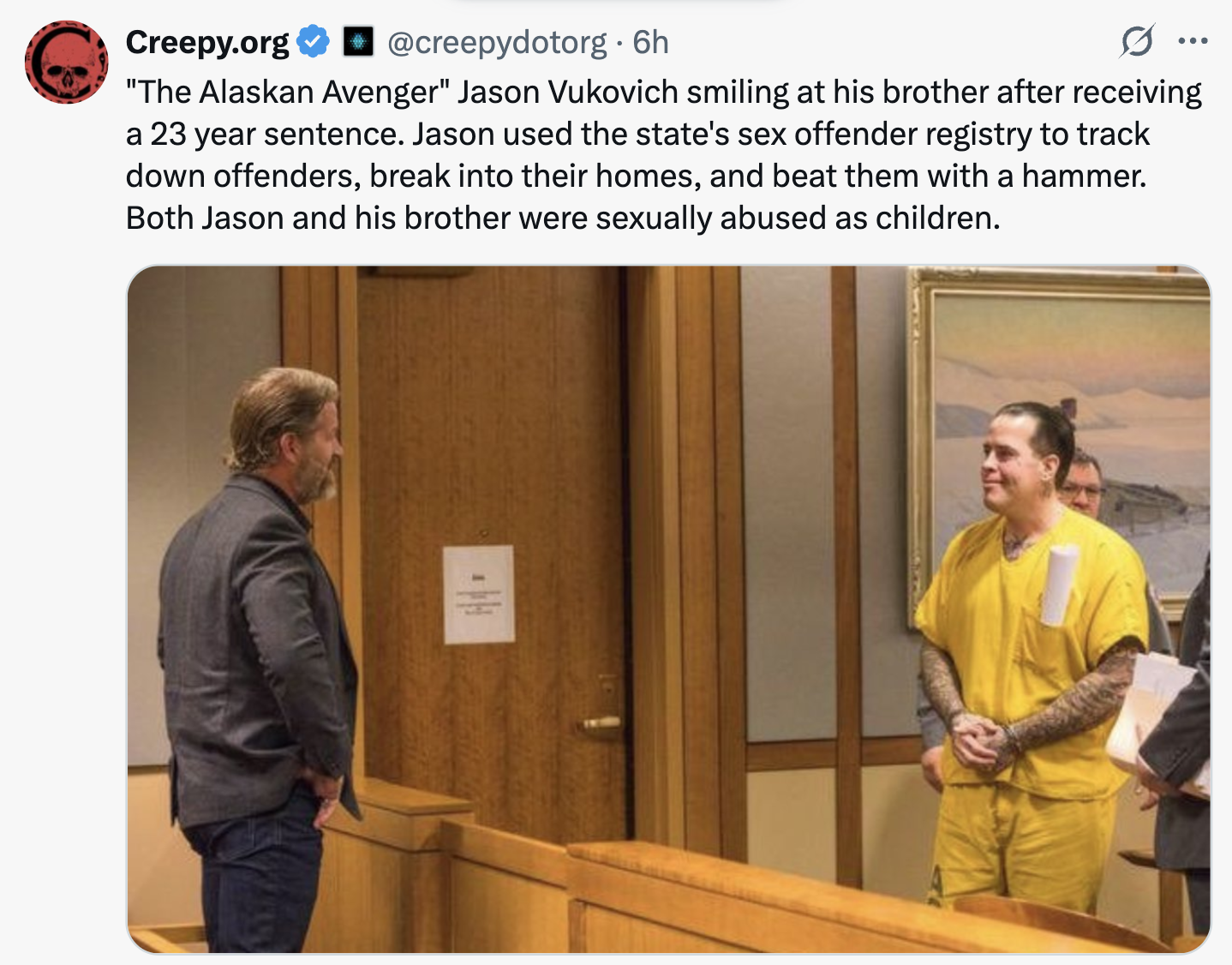Open the Creepy.org red skull profile avatar
Screen dimensions: 1232x965
point(67,63)
